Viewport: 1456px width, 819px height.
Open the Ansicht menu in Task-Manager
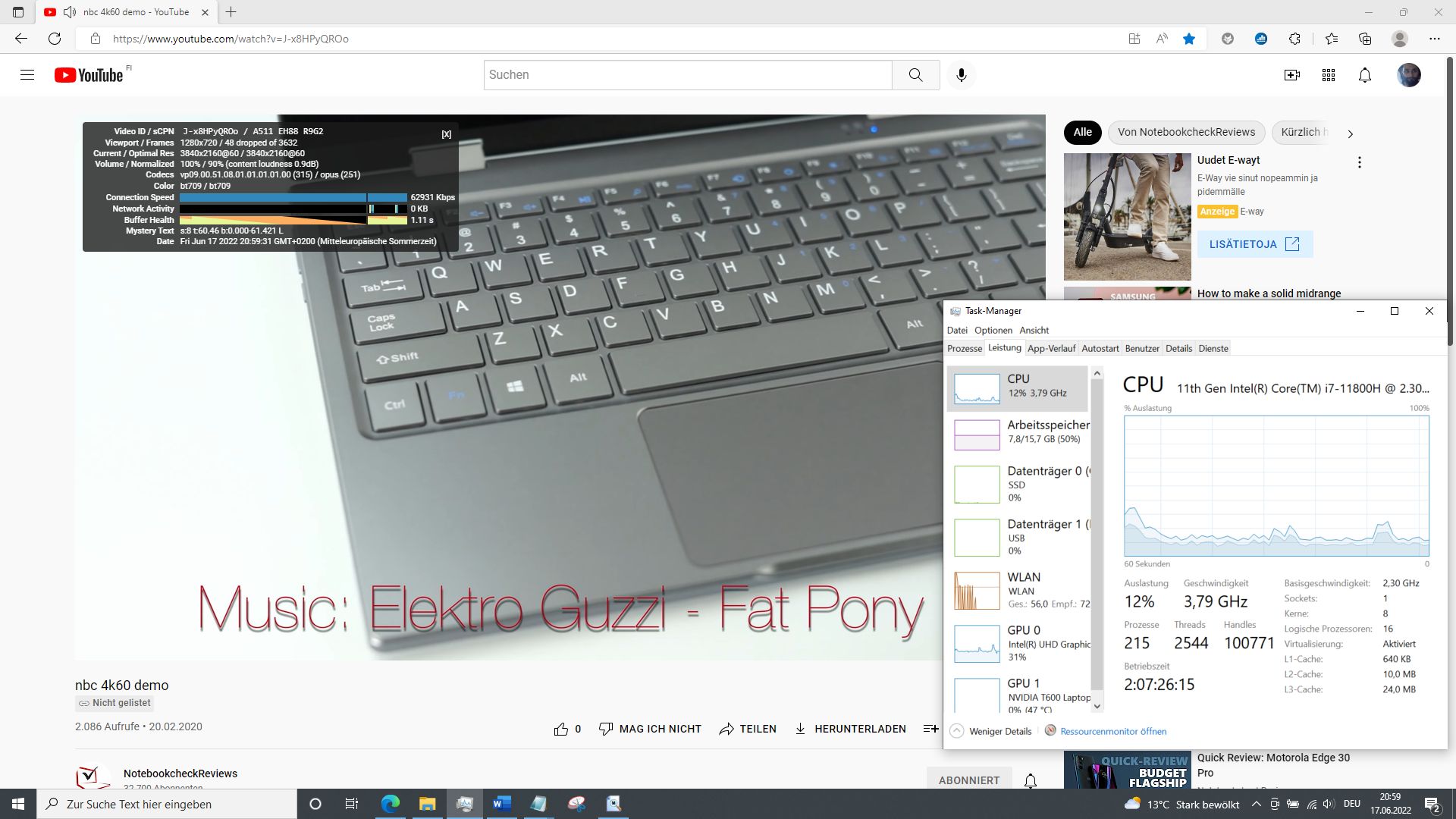tap(1034, 330)
